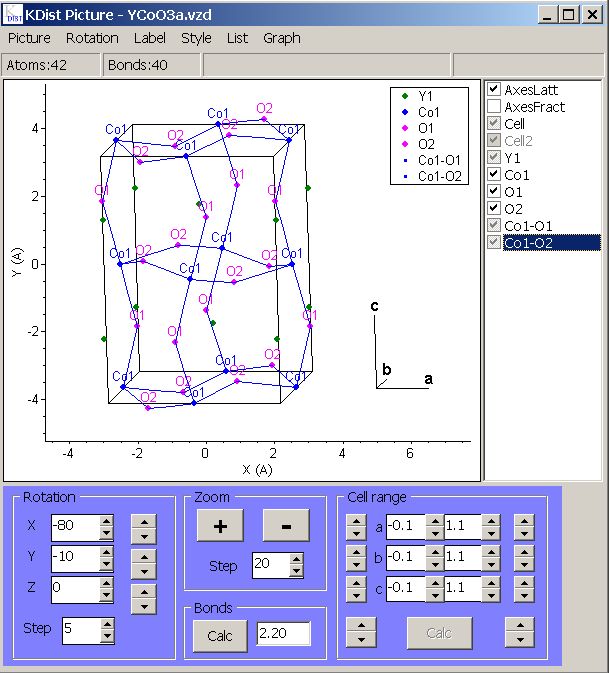Increase Zoom Step with spinner up arrow
This screenshot has height=673, width=609.
(x=296, y=559)
